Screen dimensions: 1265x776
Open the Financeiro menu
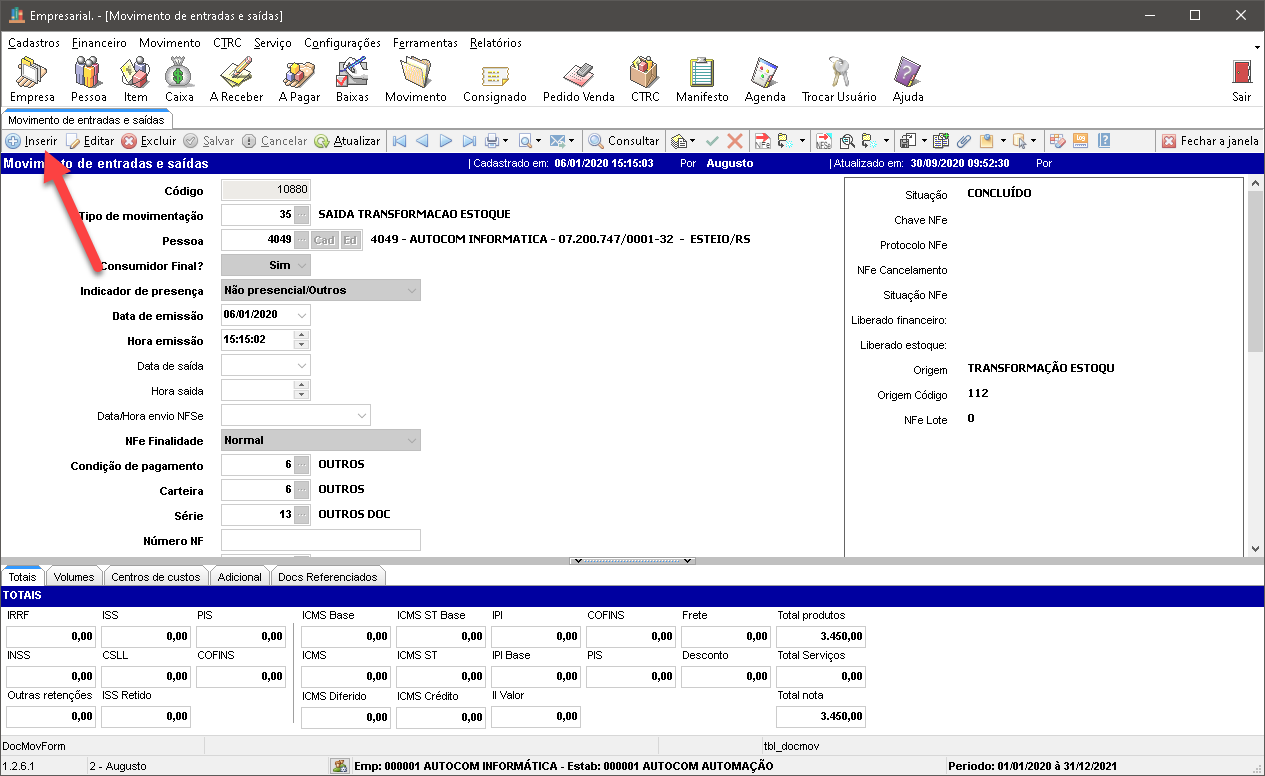[x=99, y=43]
